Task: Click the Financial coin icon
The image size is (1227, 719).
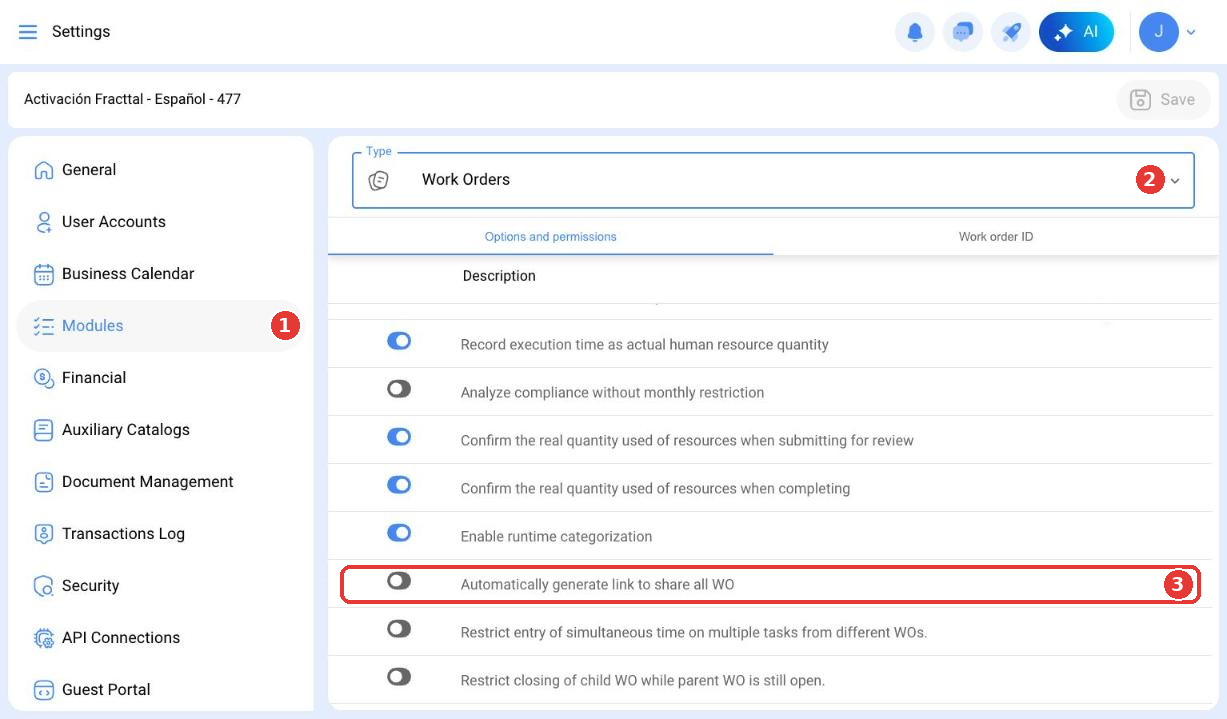Action: 43,378
